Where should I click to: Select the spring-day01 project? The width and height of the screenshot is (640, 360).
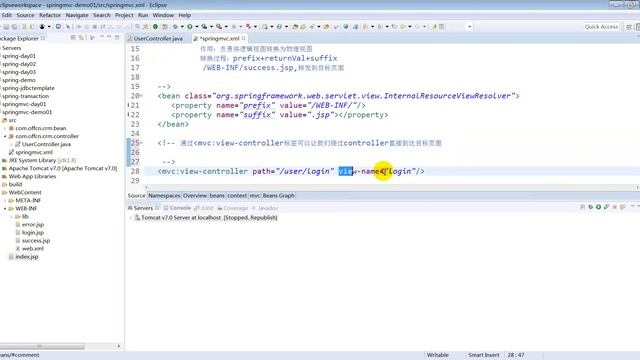pyautogui.click(x=19, y=56)
